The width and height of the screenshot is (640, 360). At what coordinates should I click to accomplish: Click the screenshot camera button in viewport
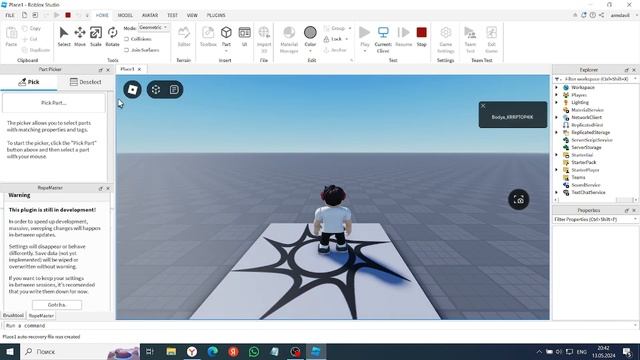tap(518, 200)
